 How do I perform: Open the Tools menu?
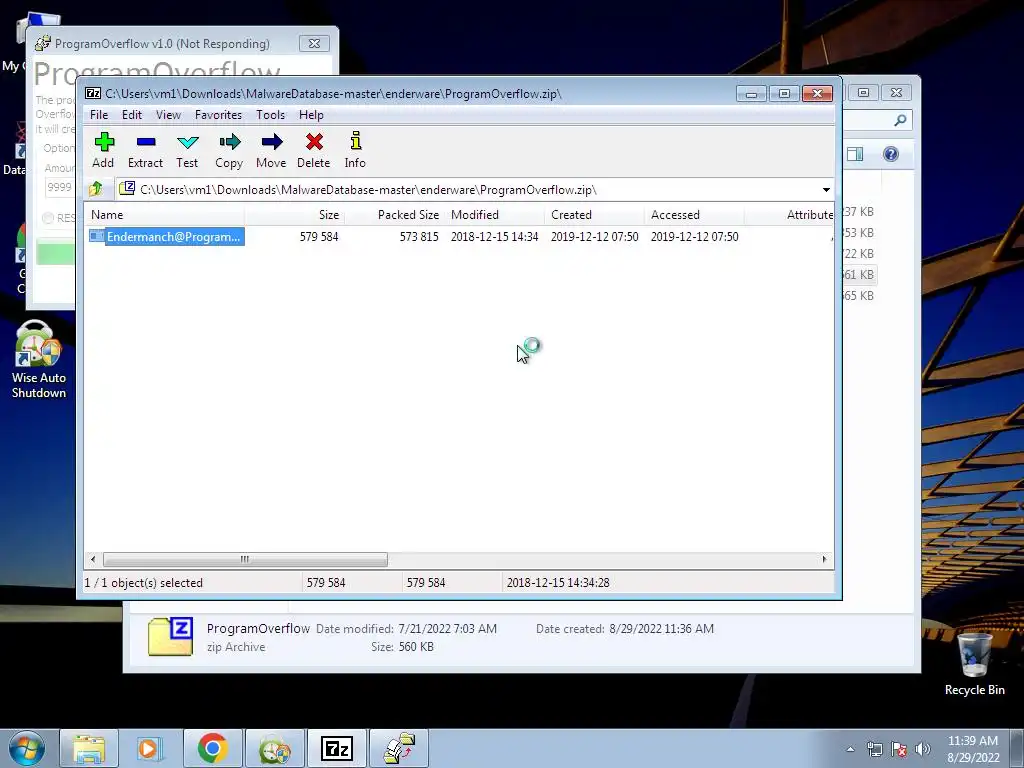click(270, 115)
